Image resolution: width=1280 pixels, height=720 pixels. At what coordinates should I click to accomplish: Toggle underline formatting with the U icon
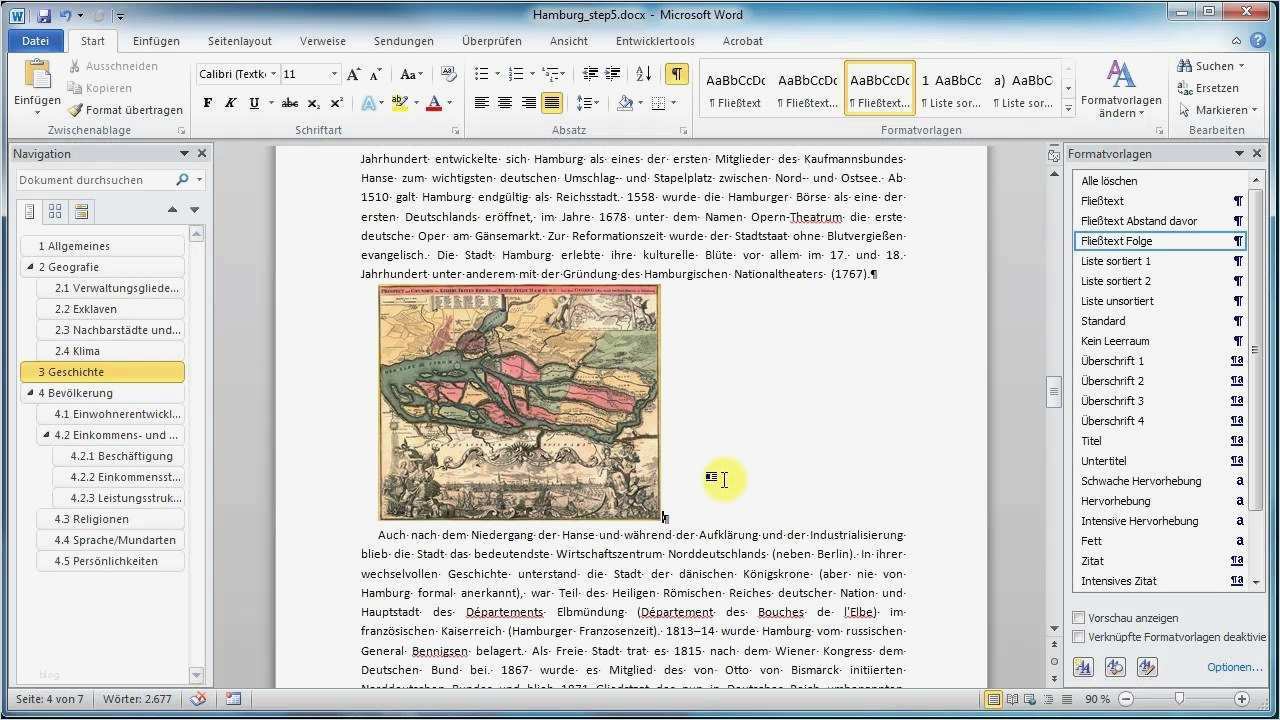click(x=256, y=102)
